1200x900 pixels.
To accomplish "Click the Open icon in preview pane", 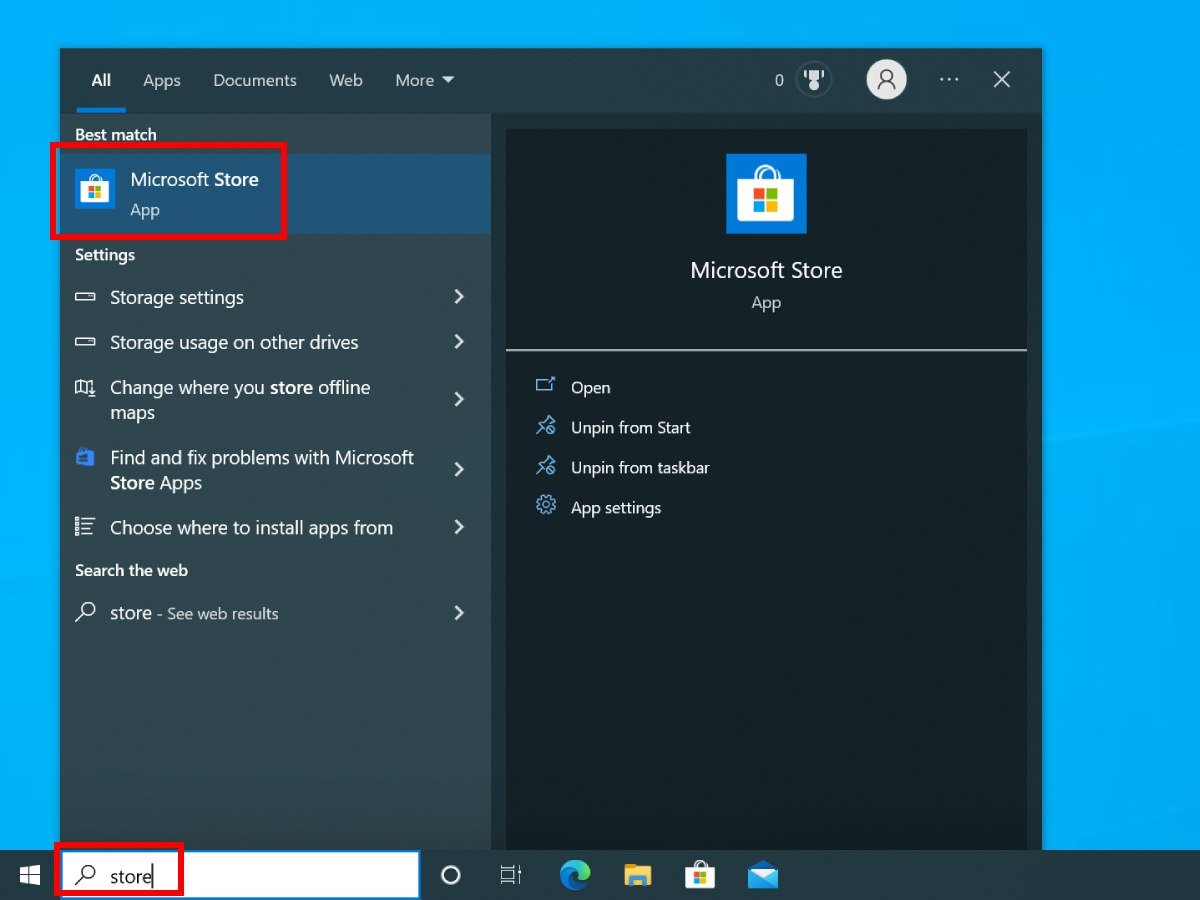I will [545, 386].
